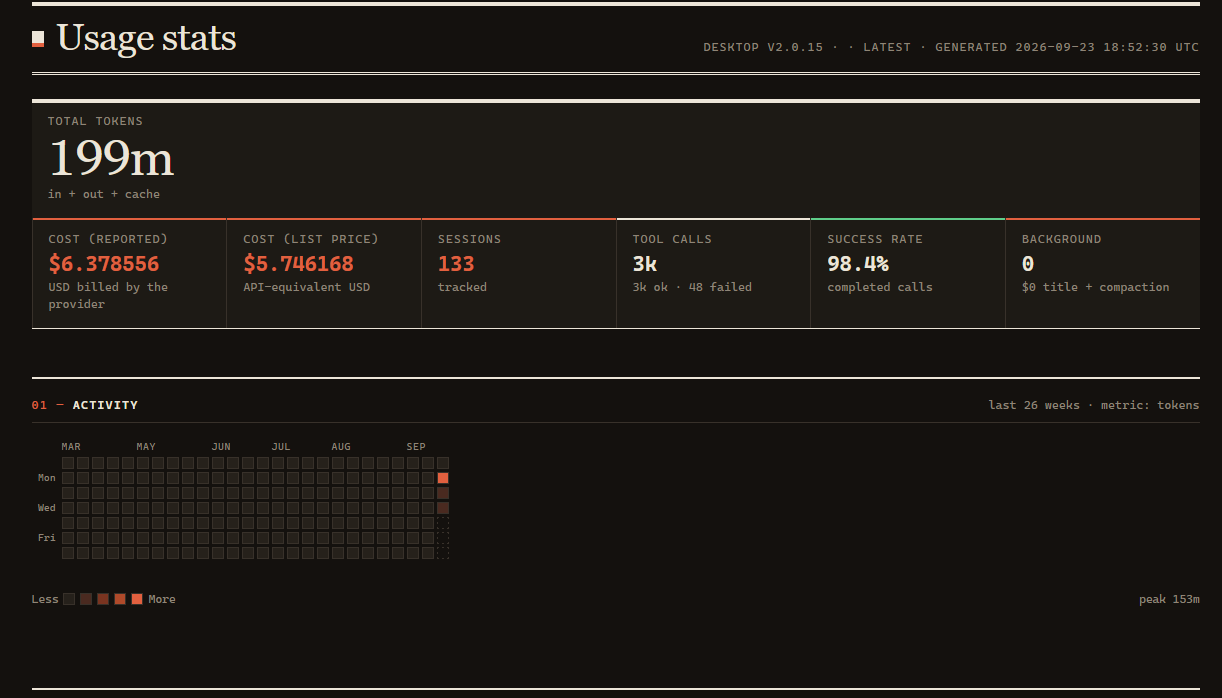Click the MAR month label on heatmap

click(71, 446)
